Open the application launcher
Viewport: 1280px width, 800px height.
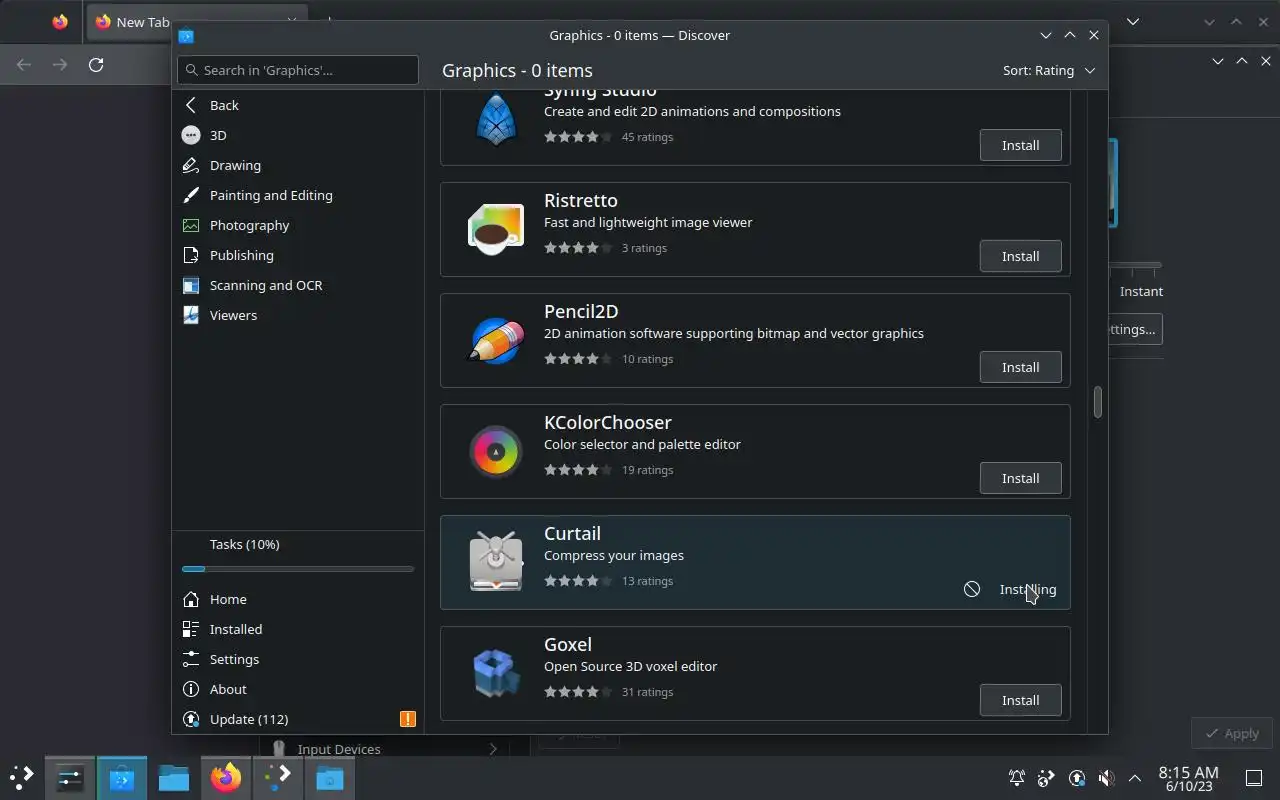[22, 777]
